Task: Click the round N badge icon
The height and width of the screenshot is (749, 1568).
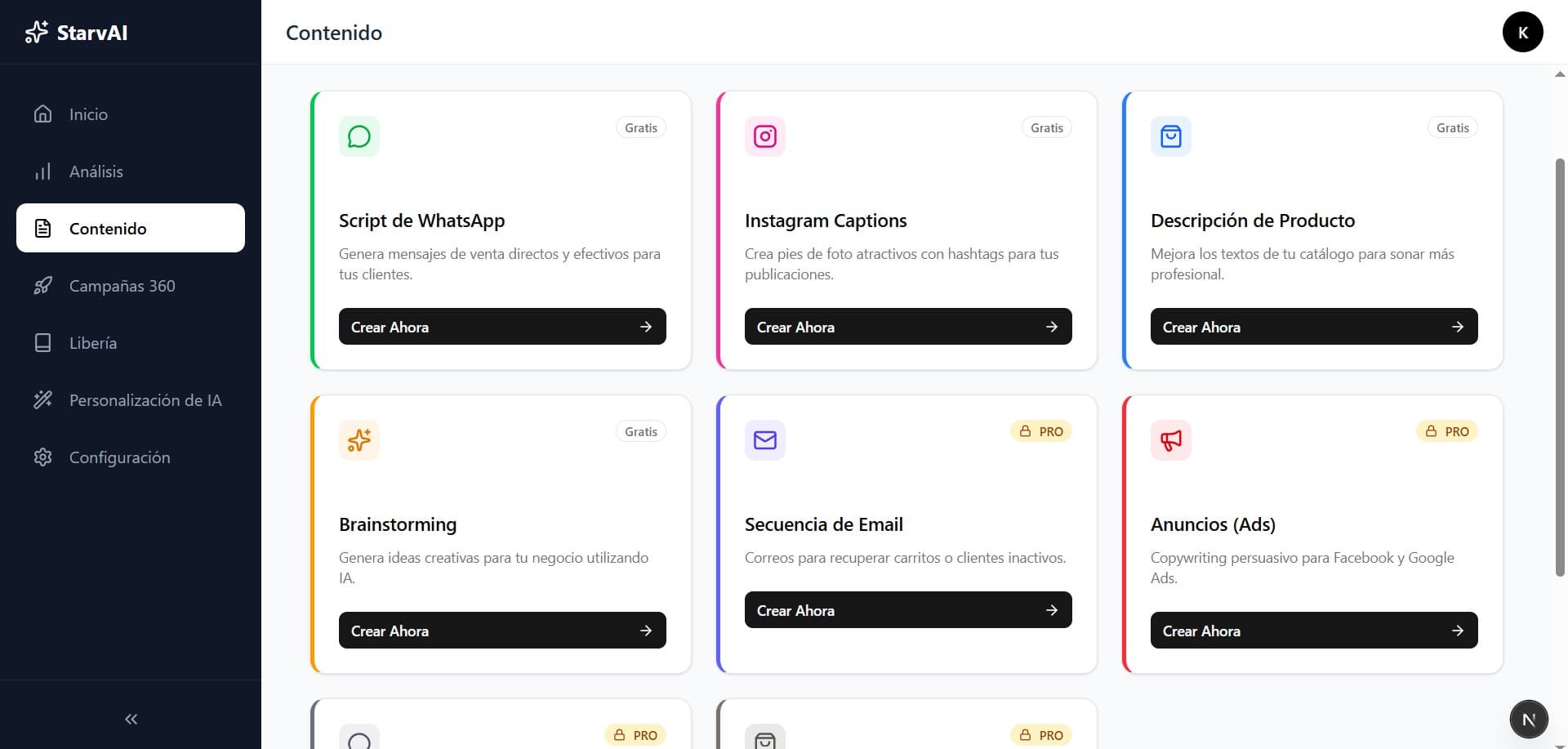Action: pyautogui.click(x=1528, y=720)
